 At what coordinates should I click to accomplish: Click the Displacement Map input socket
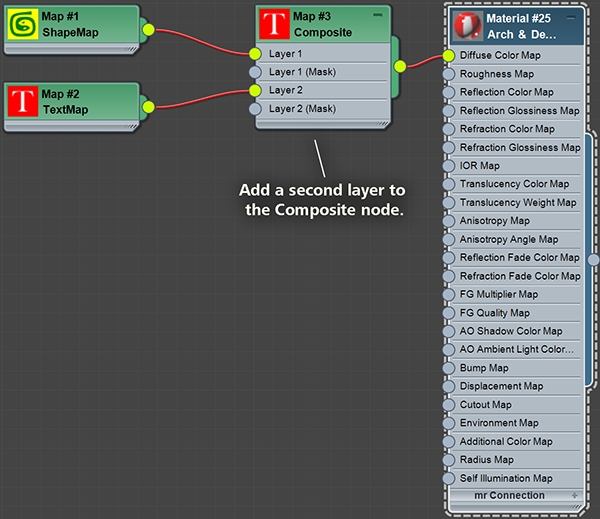point(449,386)
